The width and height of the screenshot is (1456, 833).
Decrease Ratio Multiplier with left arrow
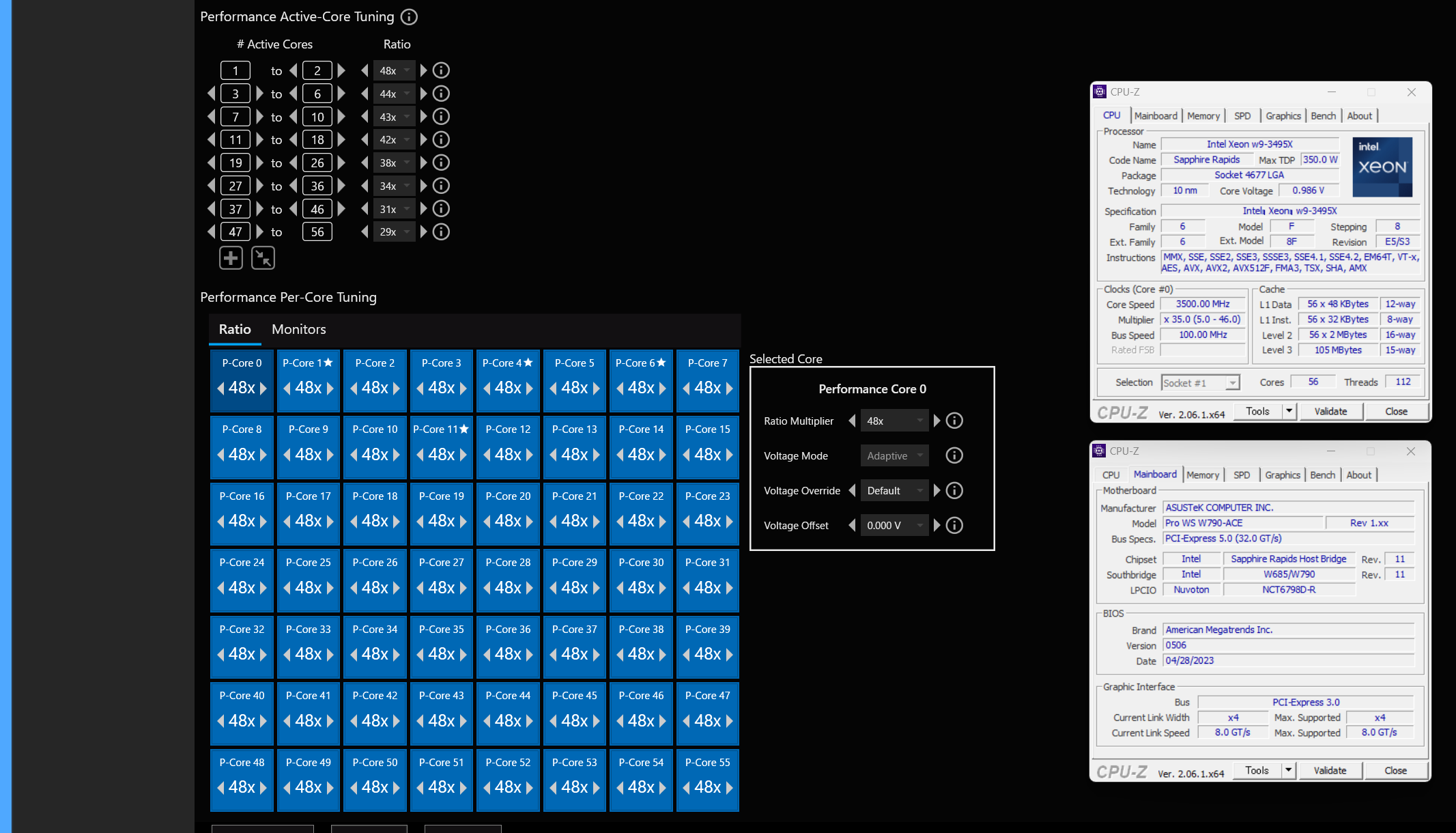[852, 421]
